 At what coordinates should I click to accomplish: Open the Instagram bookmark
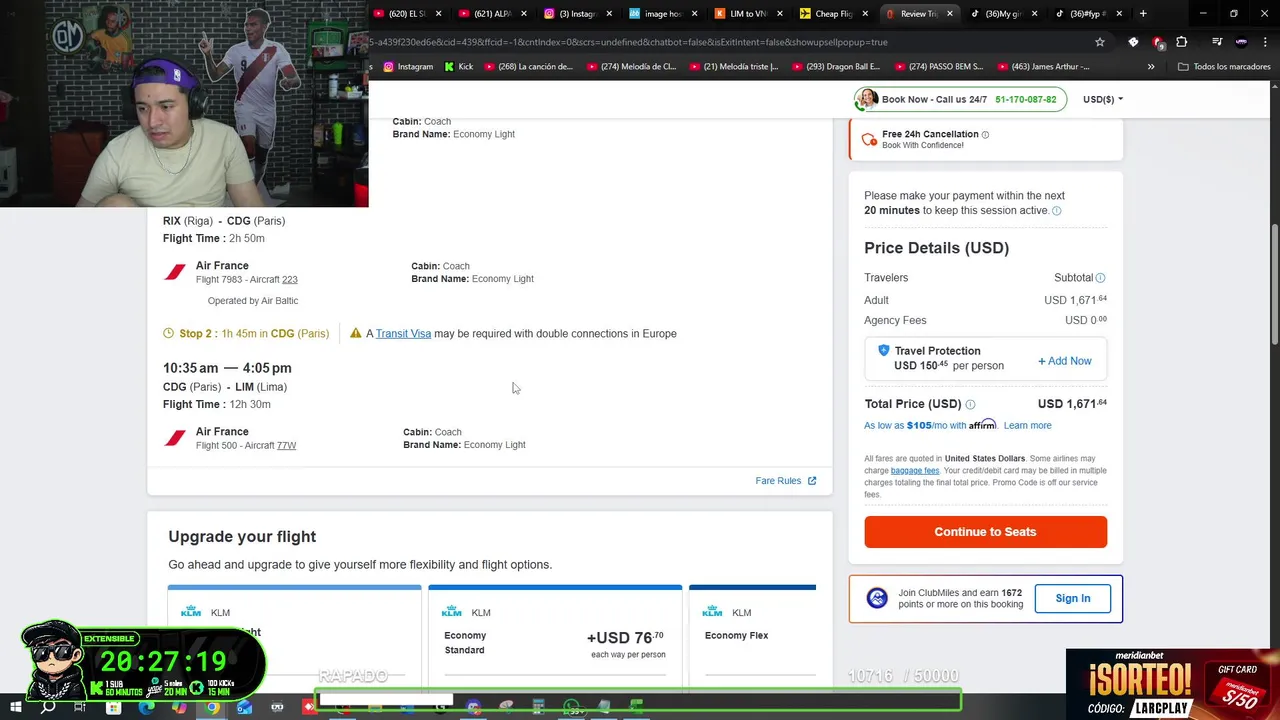pyautogui.click(x=408, y=67)
